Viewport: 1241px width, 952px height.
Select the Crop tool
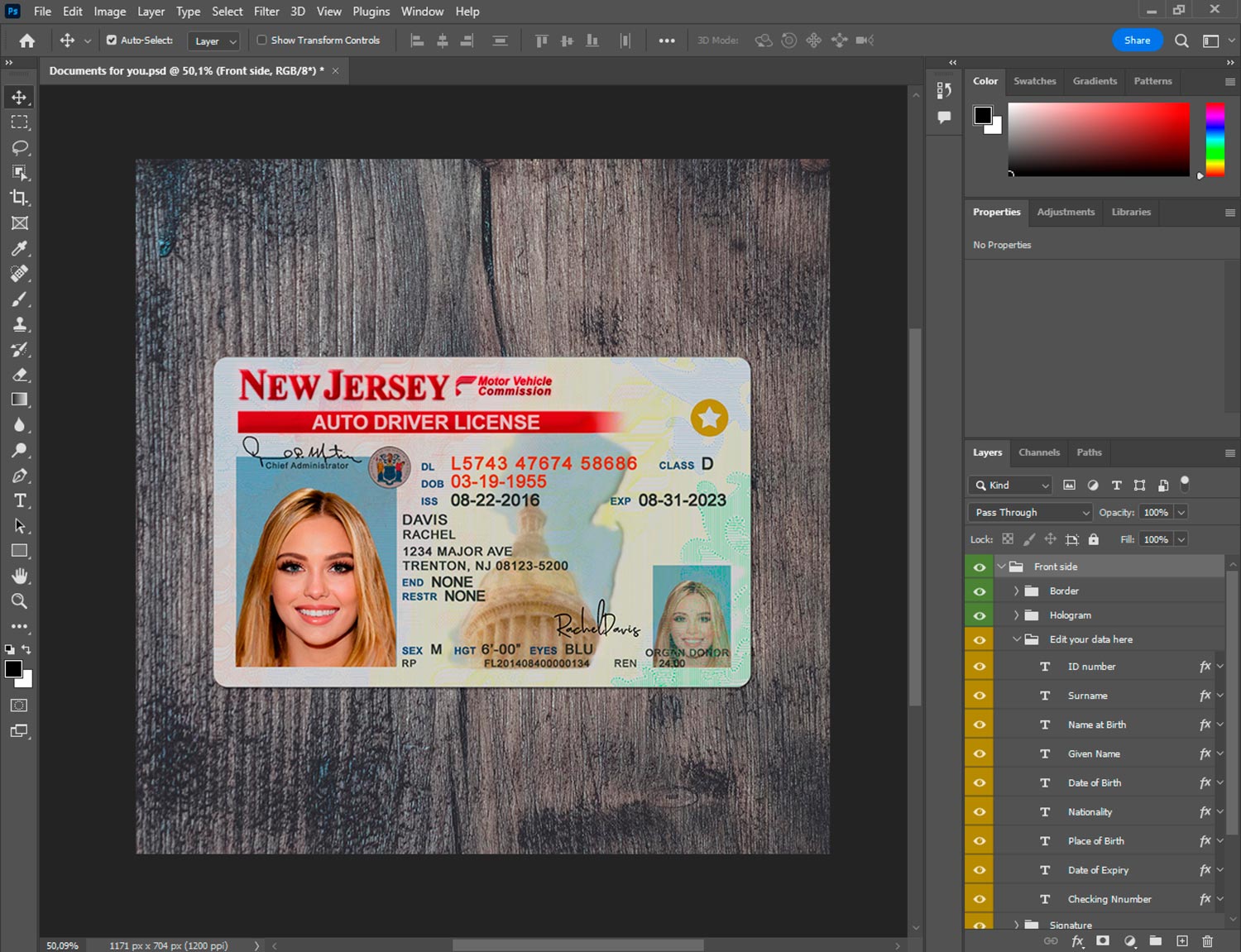[19, 198]
